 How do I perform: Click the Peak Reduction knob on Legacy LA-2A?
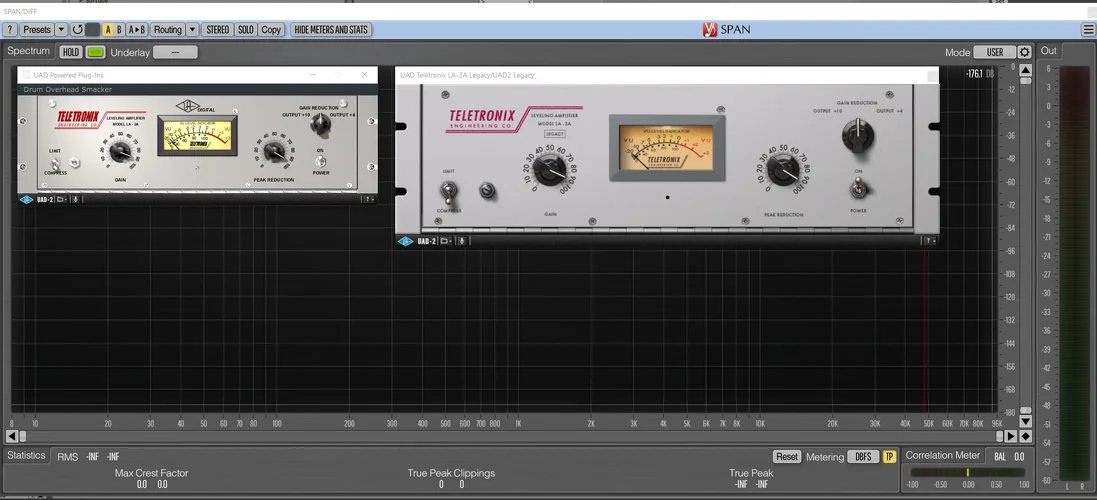[x=783, y=172]
